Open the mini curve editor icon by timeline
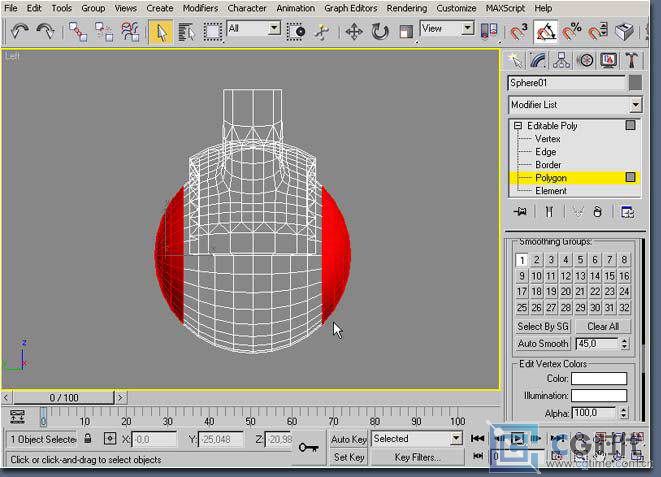 tap(17, 416)
